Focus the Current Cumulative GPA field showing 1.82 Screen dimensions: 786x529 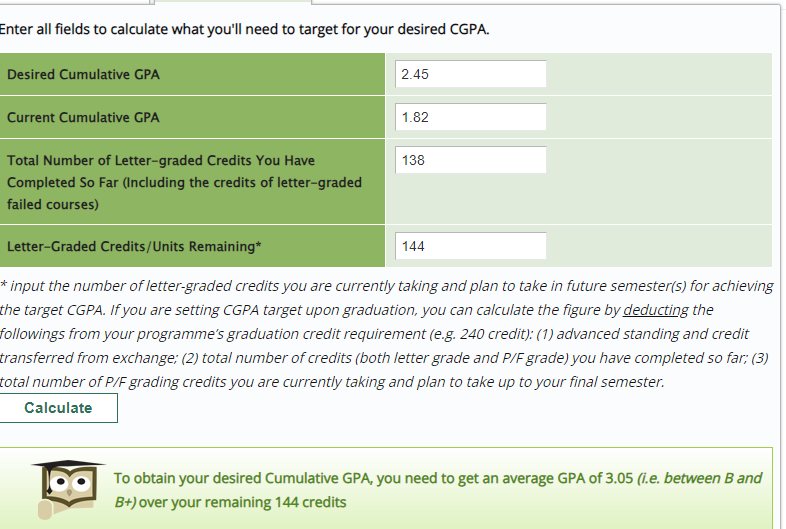pos(471,117)
